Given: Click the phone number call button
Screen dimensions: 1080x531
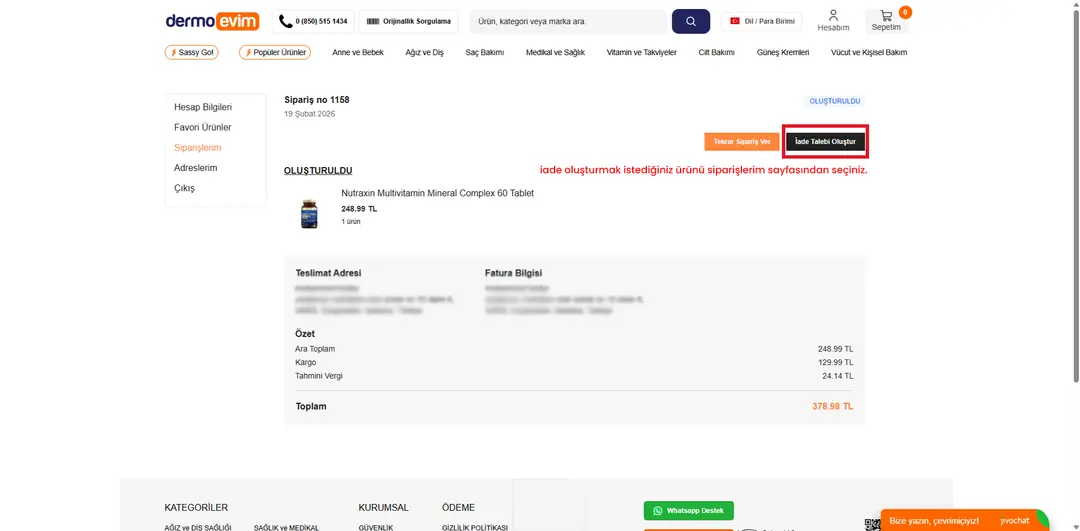Looking at the screenshot, I should [x=313, y=21].
